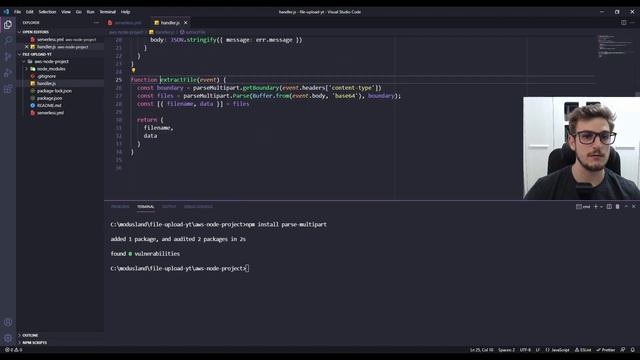The width and height of the screenshot is (640, 360).
Task: Open the Extensions view
Action: tap(8, 89)
